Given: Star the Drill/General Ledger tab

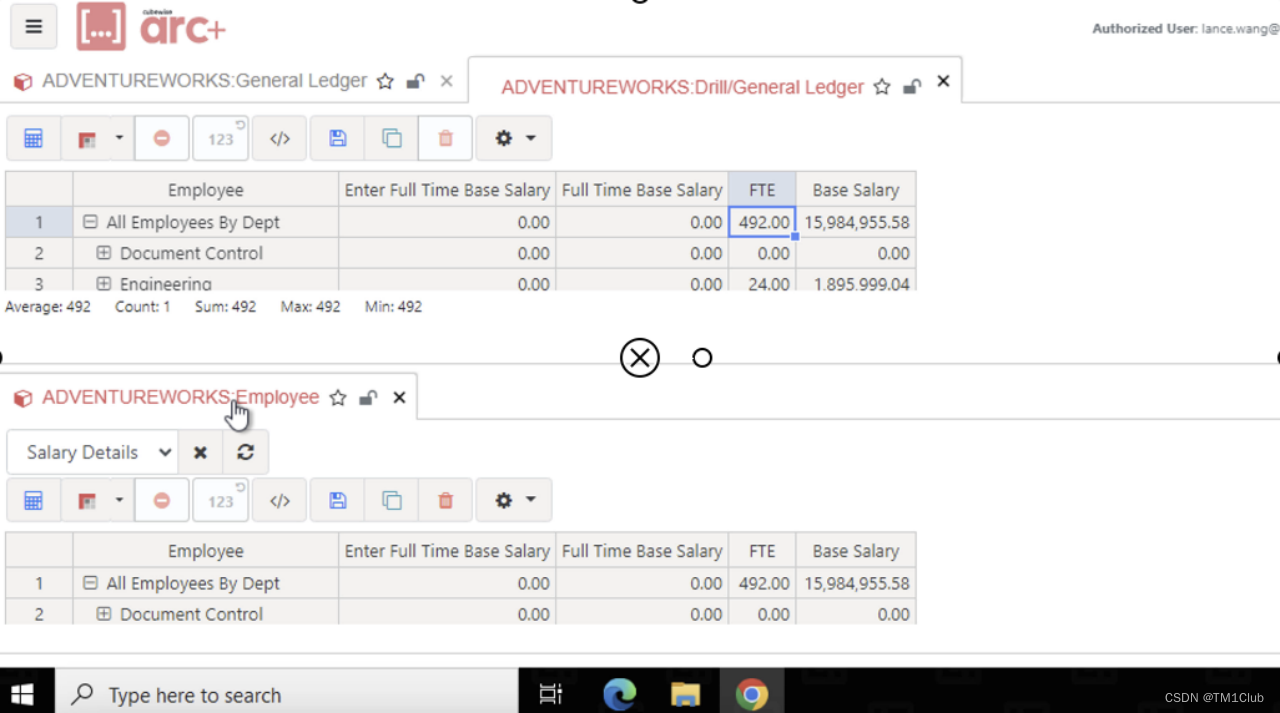Looking at the screenshot, I should pos(882,87).
